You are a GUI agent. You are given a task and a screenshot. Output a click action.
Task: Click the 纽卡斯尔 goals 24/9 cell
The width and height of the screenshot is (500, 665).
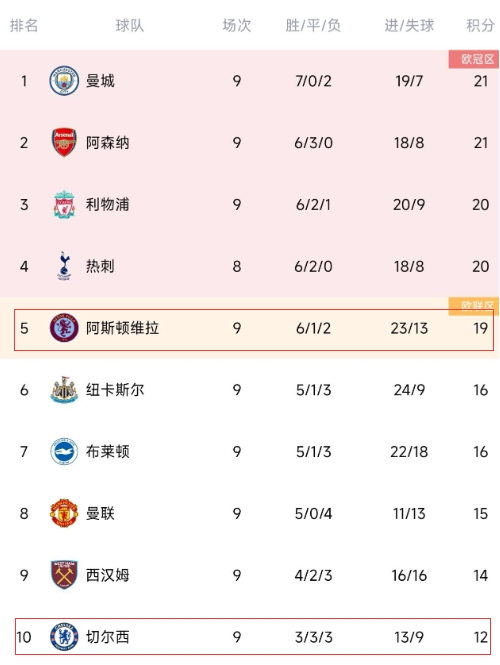[x=409, y=390]
